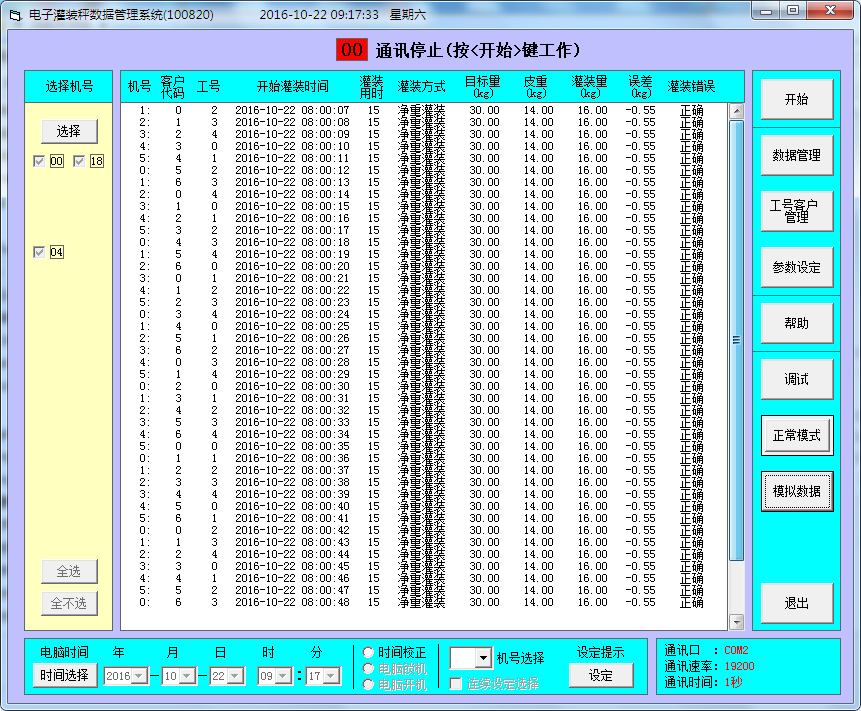This screenshot has width=861, height=711.
Task: Click the red 00 status indicator
Action: 352,50
